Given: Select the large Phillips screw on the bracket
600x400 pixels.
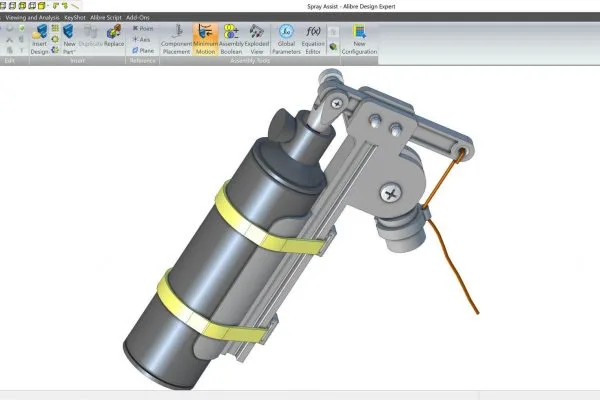Looking at the screenshot, I should [x=391, y=193].
